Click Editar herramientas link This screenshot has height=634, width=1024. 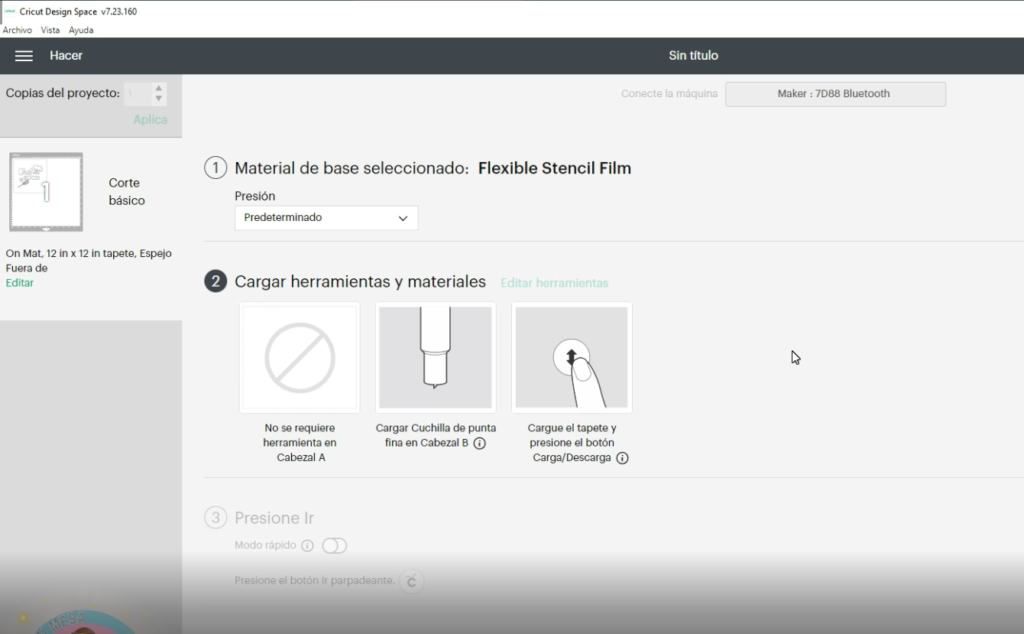click(x=554, y=283)
